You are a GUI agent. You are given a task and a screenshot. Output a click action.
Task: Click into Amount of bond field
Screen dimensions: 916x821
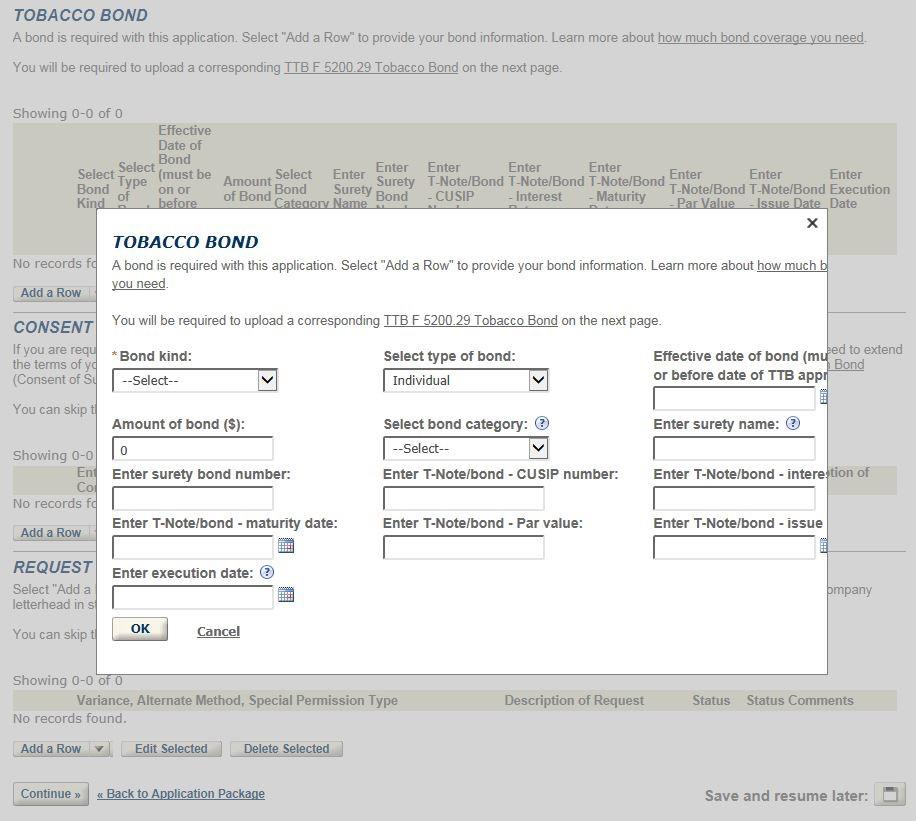(x=192, y=450)
